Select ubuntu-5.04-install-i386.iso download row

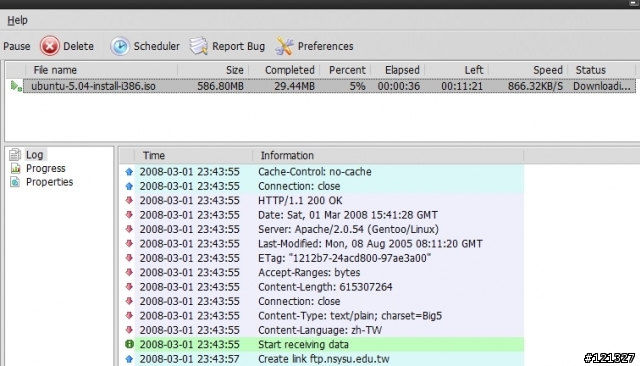[x=329, y=86]
